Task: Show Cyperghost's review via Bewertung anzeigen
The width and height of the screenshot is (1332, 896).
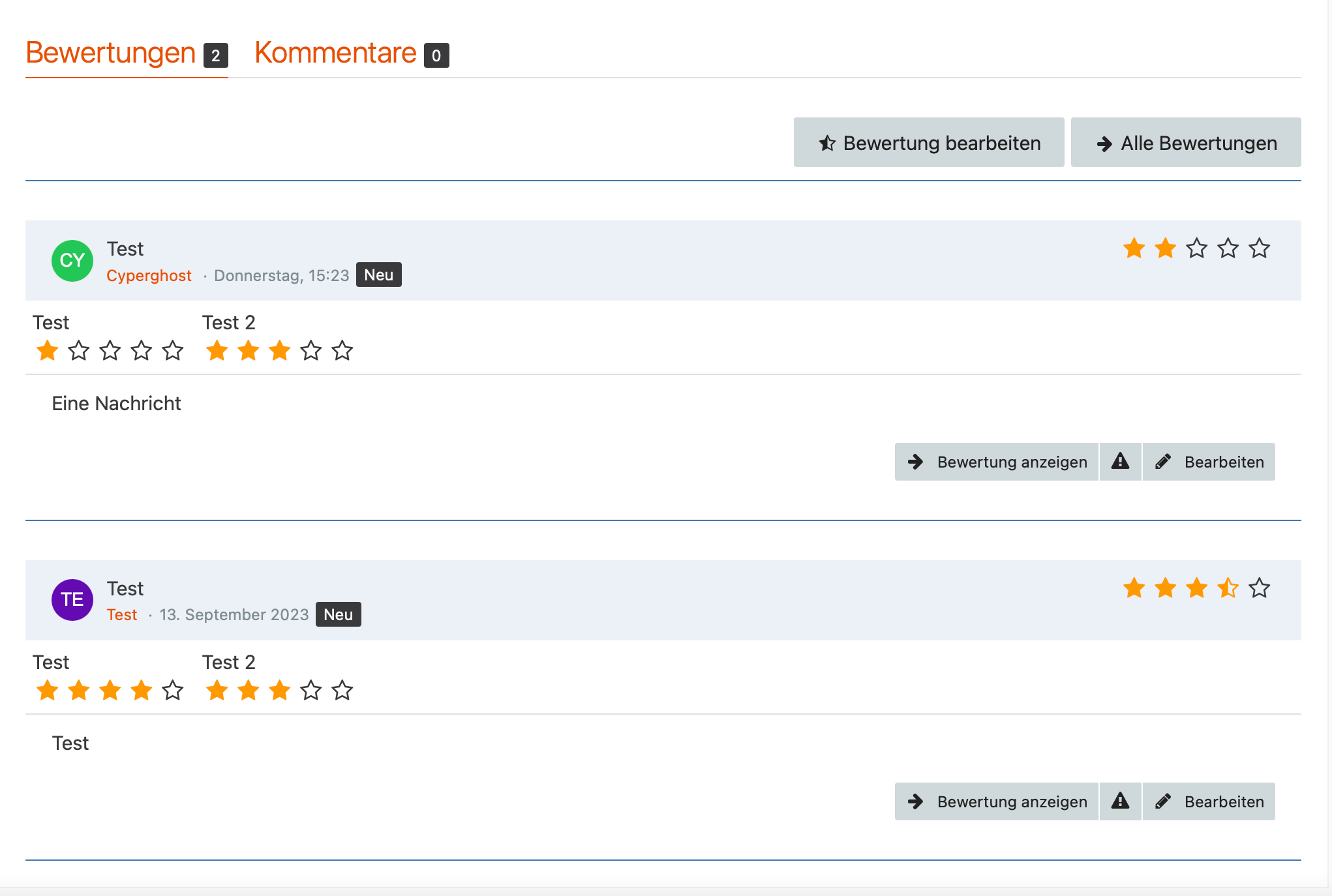Action: [x=997, y=462]
